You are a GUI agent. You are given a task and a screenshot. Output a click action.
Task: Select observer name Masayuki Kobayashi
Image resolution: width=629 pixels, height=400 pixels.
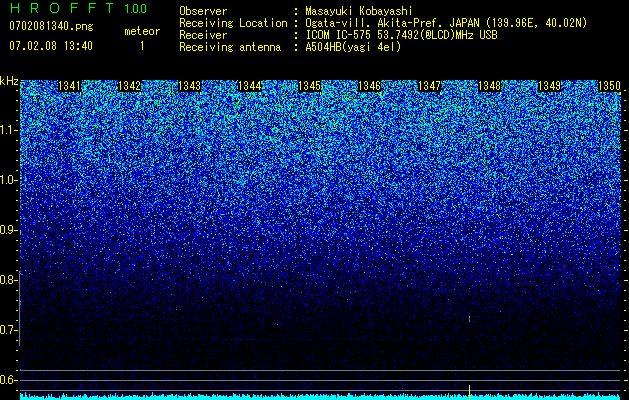(x=359, y=11)
